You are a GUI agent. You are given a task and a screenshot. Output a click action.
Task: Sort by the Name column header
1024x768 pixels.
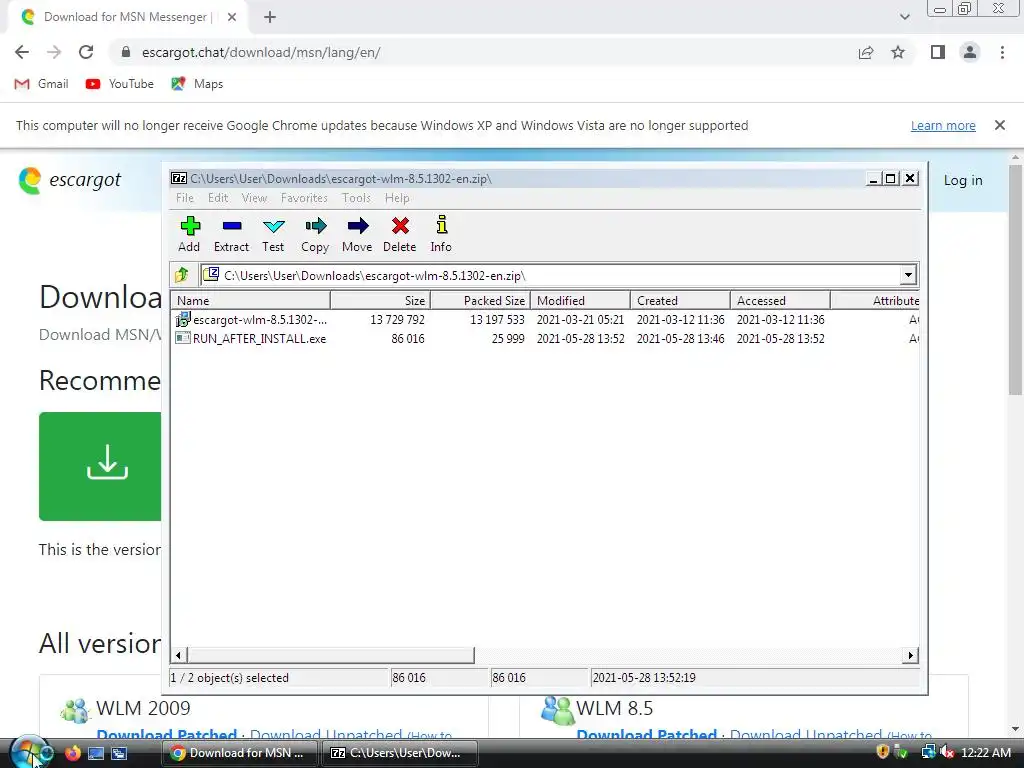[x=251, y=300]
